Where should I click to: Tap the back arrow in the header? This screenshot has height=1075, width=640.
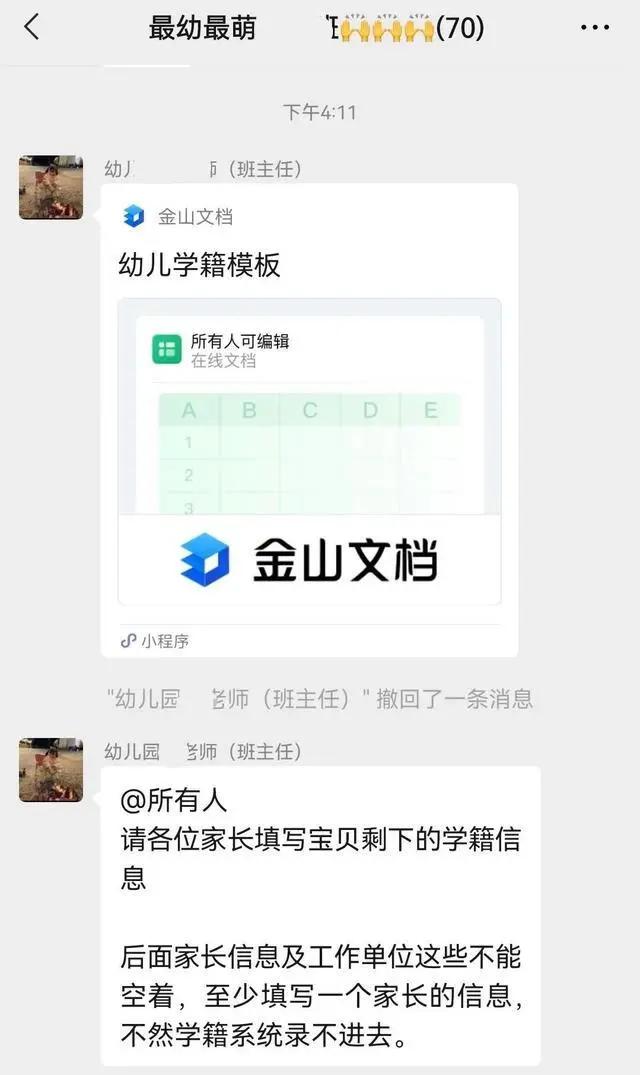(32, 28)
